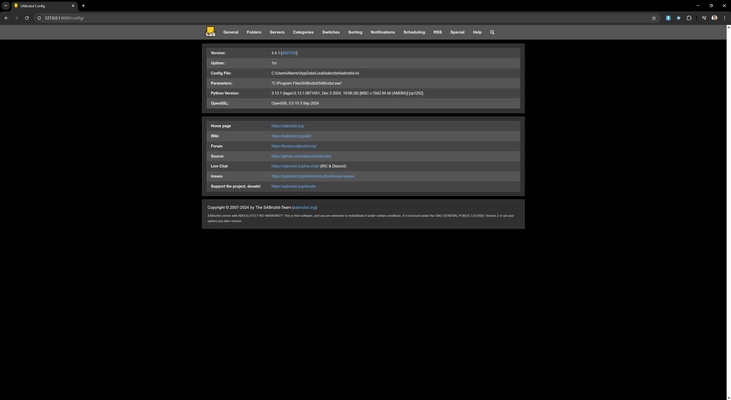Click the forward navigation arrow
Image resolution: width=731 pixels, height=400 pixels.
coord(16,18)
